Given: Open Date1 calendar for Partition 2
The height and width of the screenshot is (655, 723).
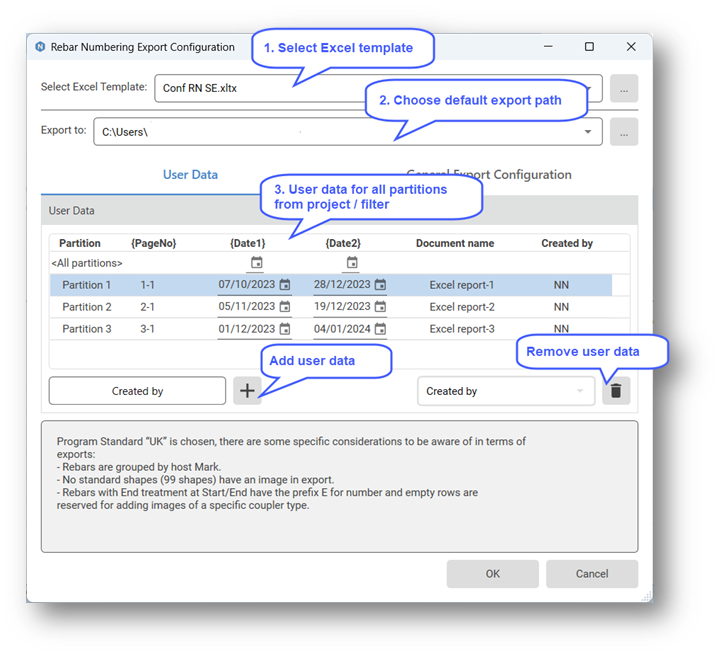Looking at the screenshot, I should (x=285, y=307).
